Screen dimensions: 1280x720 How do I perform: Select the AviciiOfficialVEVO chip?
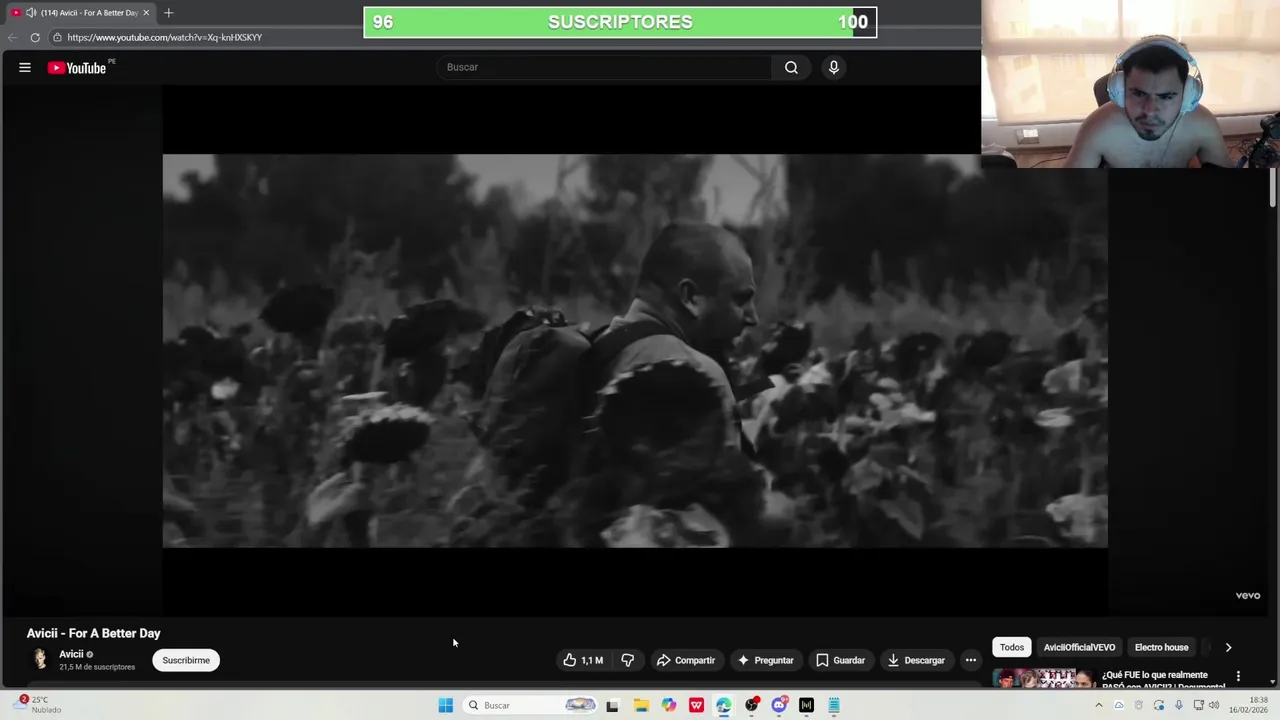[x=1079, y=647]
